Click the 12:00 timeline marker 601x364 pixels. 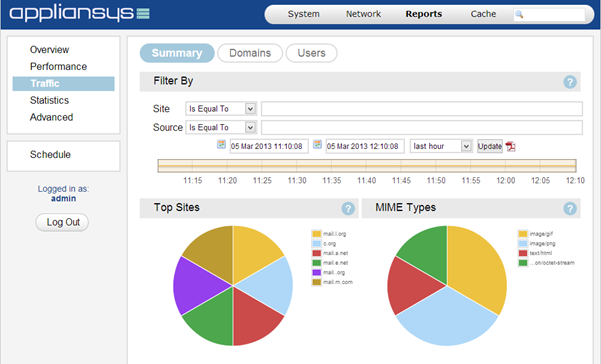pos(506,180)
